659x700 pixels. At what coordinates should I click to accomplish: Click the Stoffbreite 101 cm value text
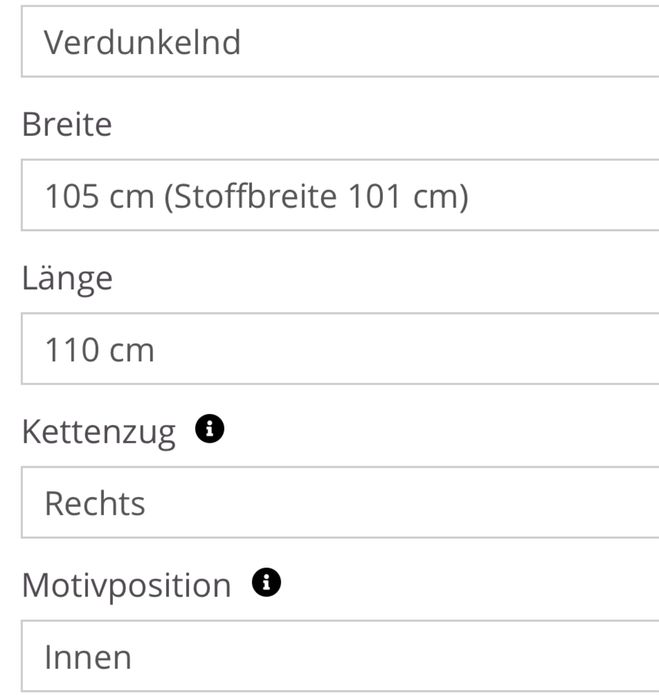tap(316, 196)
